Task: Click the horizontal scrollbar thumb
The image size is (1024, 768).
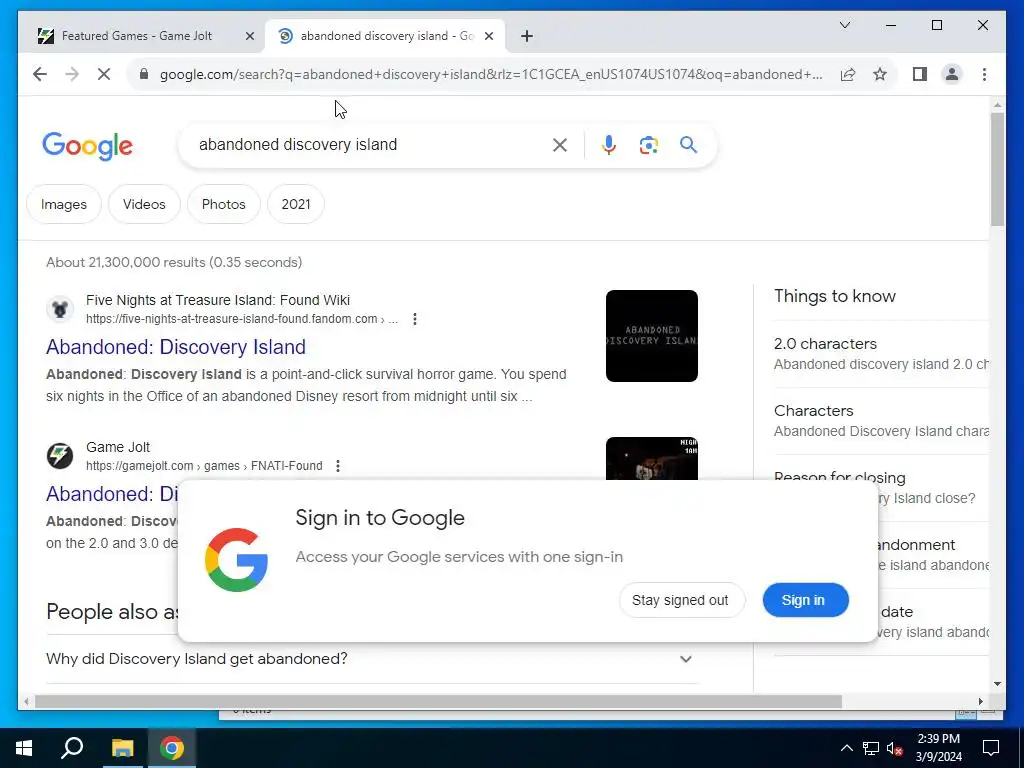Action: pos(438,701)
